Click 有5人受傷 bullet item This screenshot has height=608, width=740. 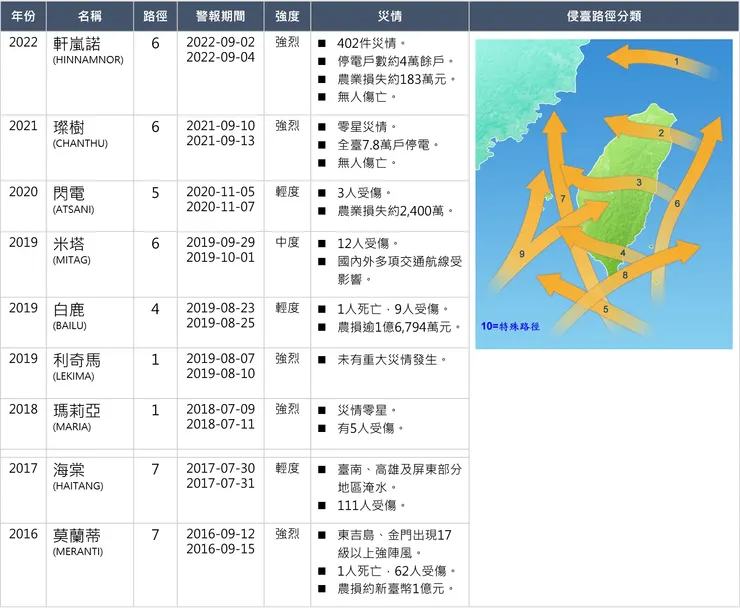370,428
